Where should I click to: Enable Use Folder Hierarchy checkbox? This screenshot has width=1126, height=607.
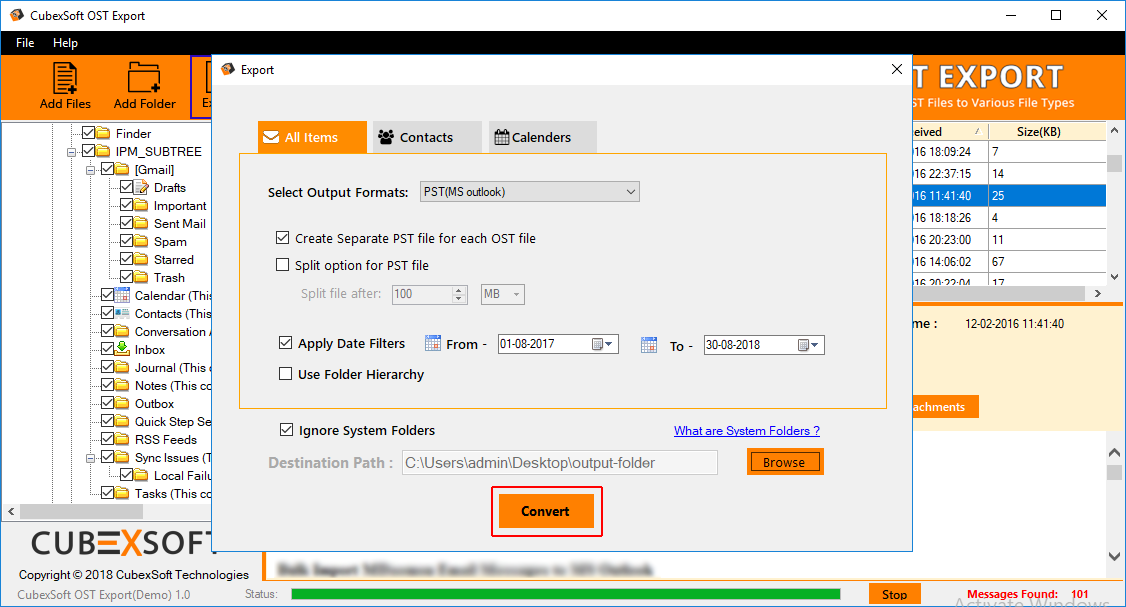(x=286, y=374)
